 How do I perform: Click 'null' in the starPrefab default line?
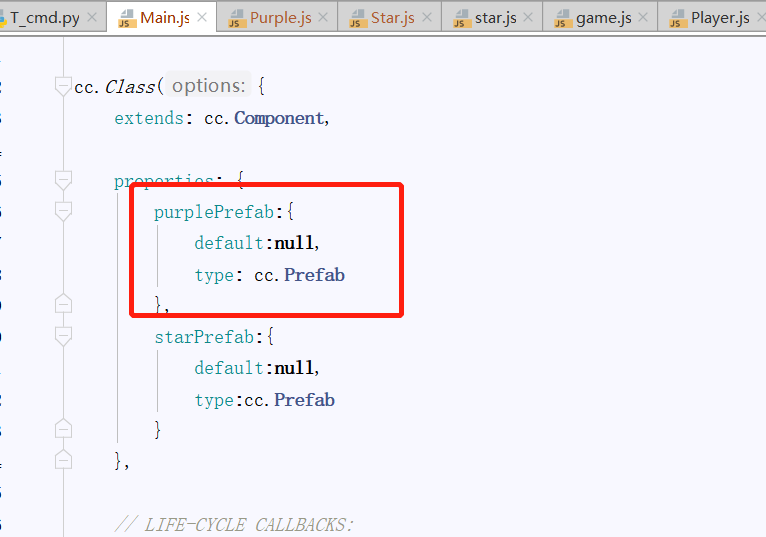pos(294,368)
